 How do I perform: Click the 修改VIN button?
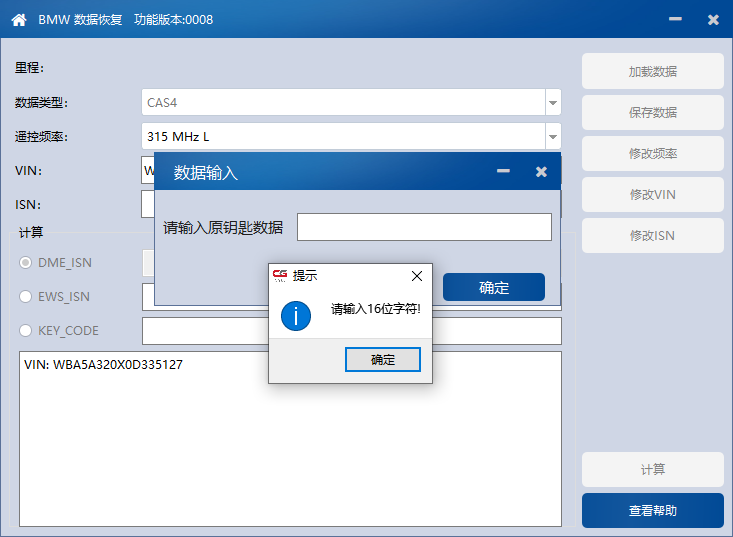653,194
